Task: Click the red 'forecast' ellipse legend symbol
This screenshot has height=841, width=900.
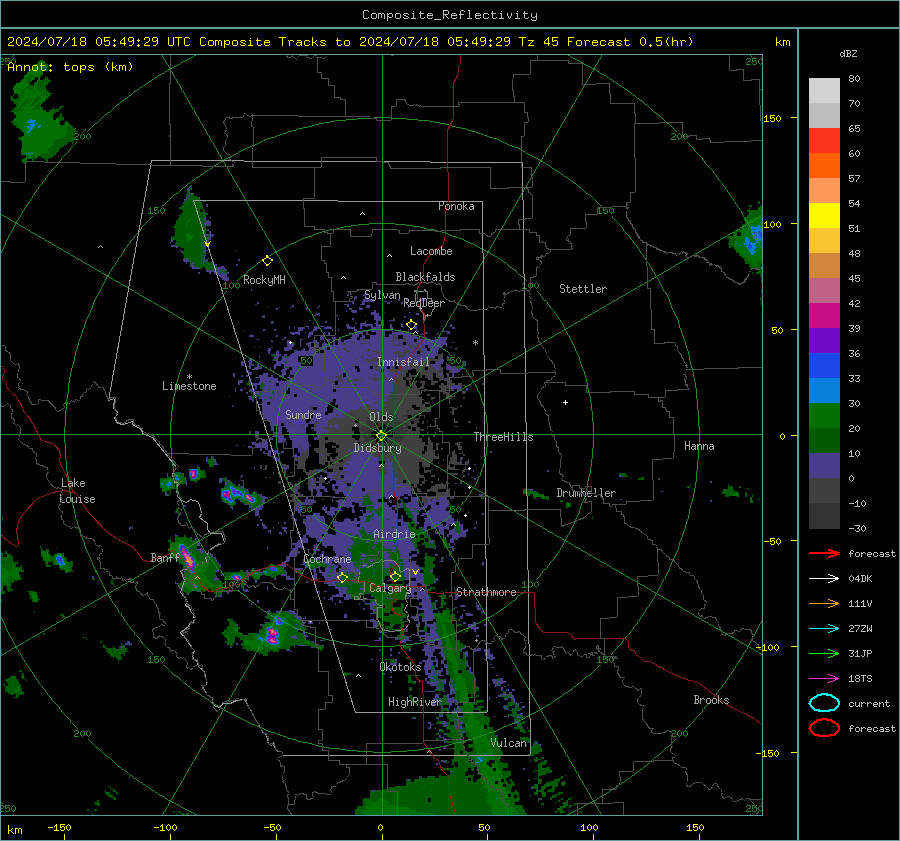Action: pyautogui.click(x=824, y=728)
